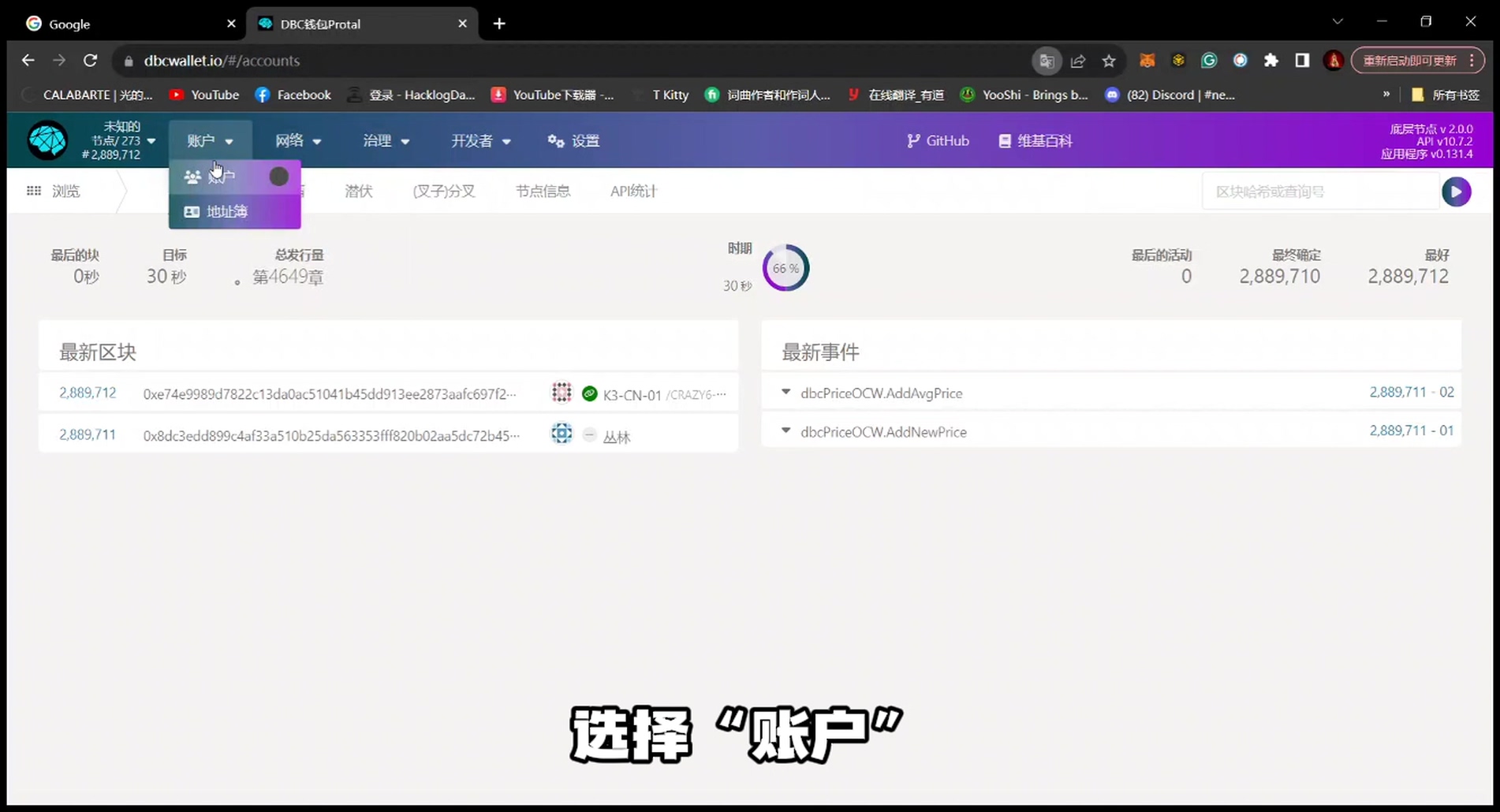
Task: Open the GitHub link in the navigation bar
Action: [x=938, y=140]
